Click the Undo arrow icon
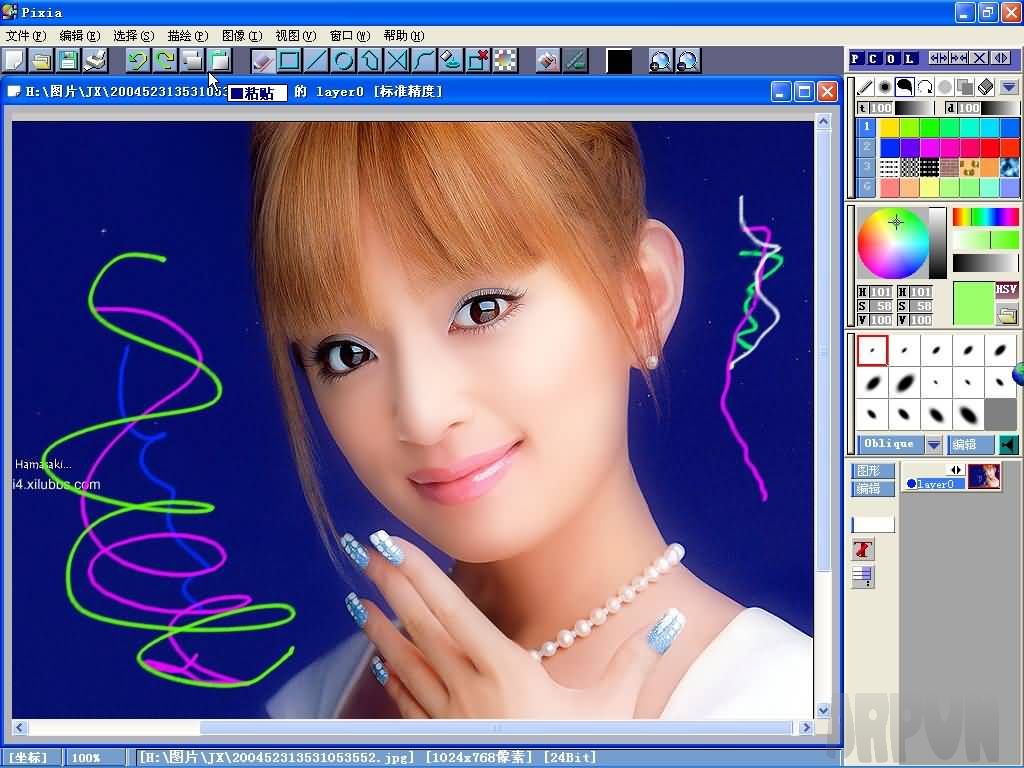The image size is (1024, 768). point(139,61)
